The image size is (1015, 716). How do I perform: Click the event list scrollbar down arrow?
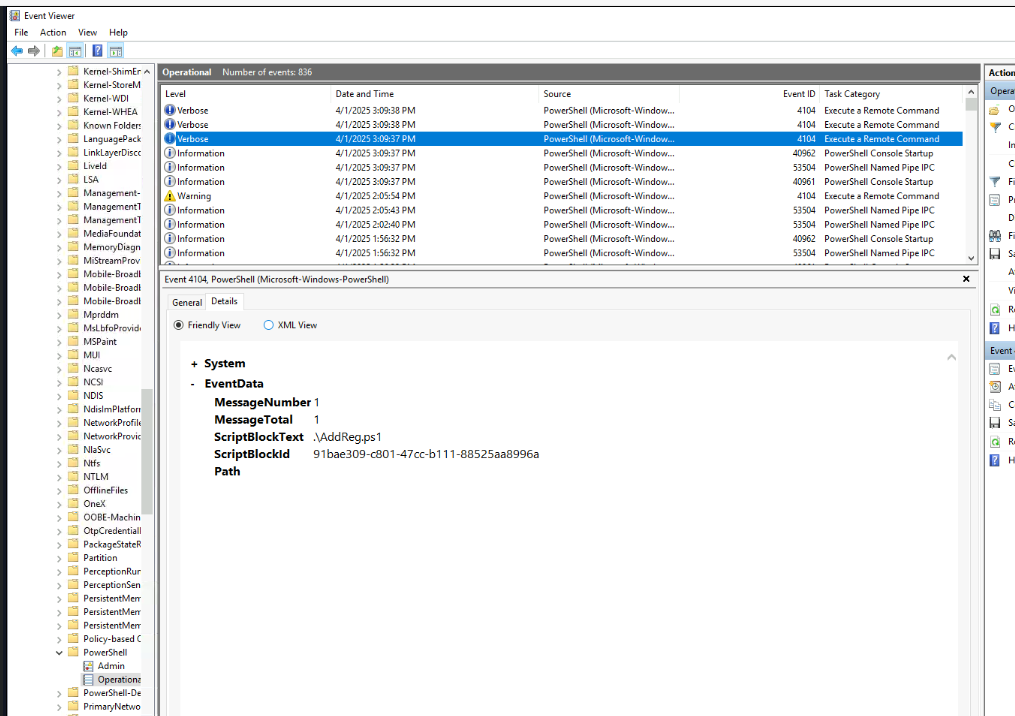tap(970, 258)
